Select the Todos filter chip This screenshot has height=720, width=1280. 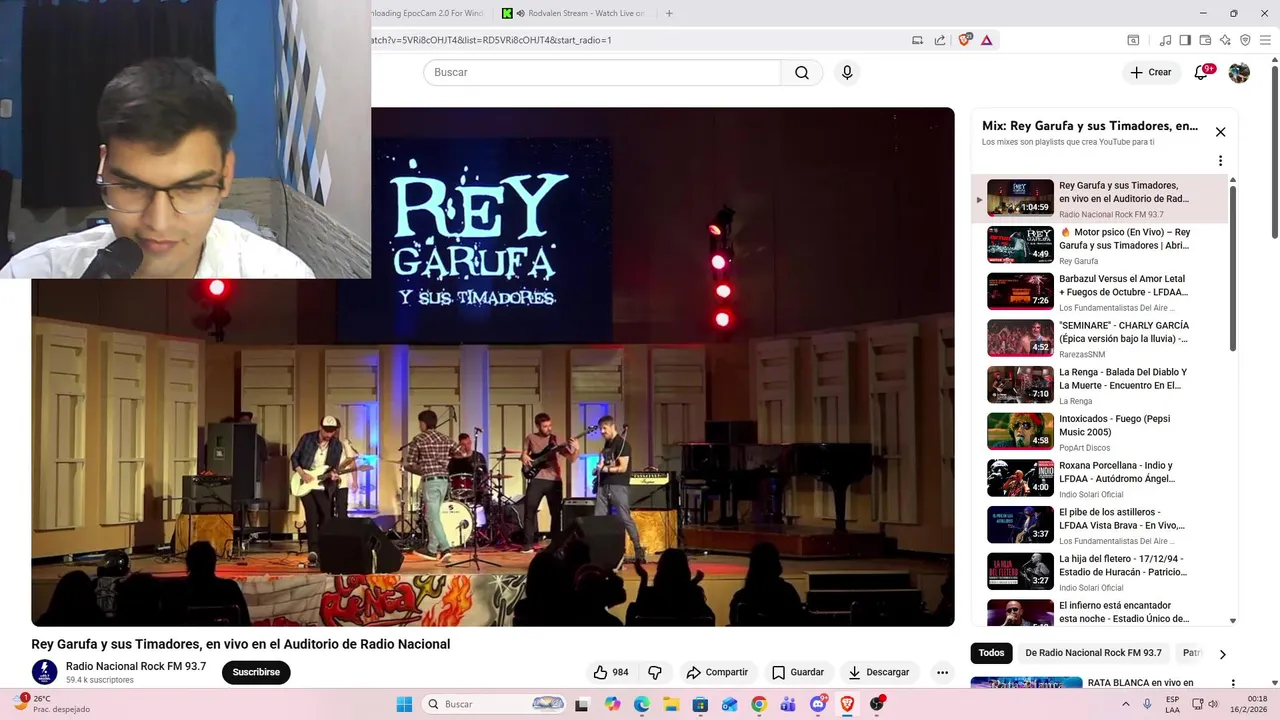[x=991, y=653]
